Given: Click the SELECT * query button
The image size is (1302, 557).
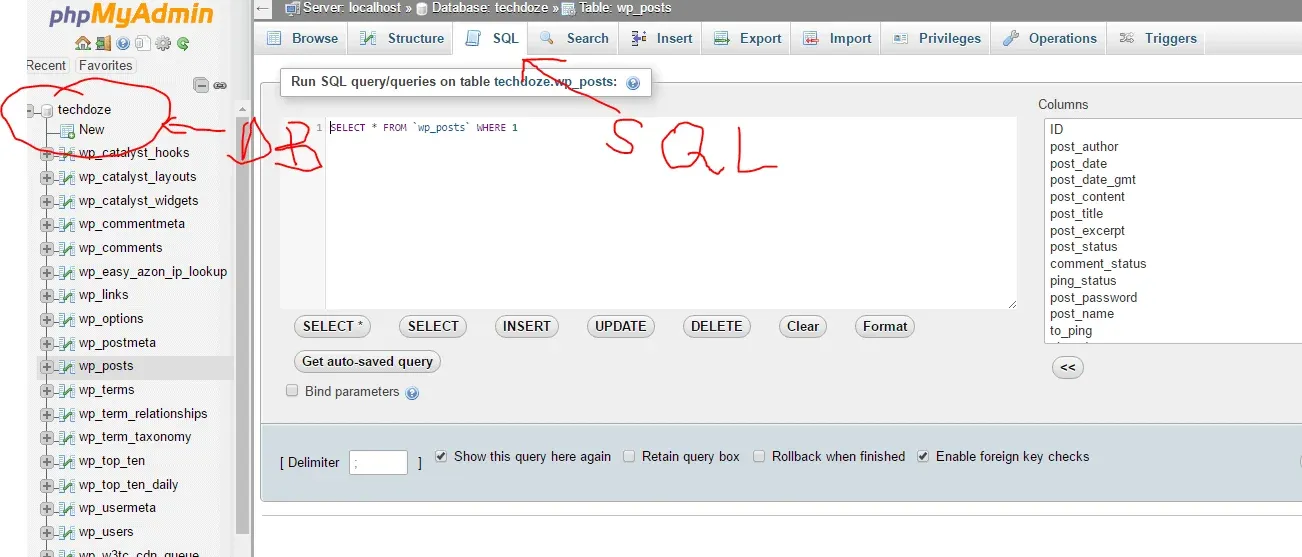Looking at the screenshot, I should (333, 326).
